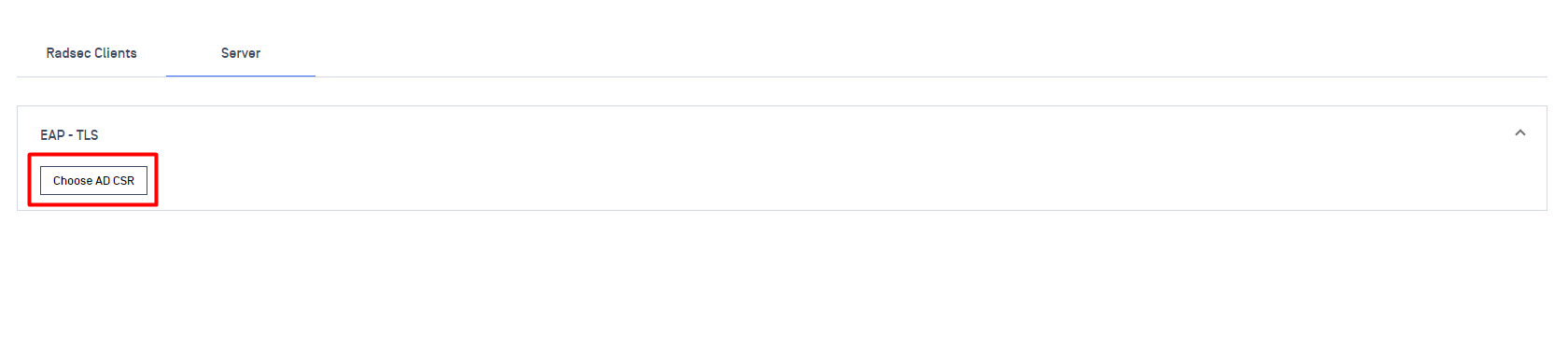Click the Choose AD CSR button
This screenshot has width=1568, height=348.
pos(93,180)
